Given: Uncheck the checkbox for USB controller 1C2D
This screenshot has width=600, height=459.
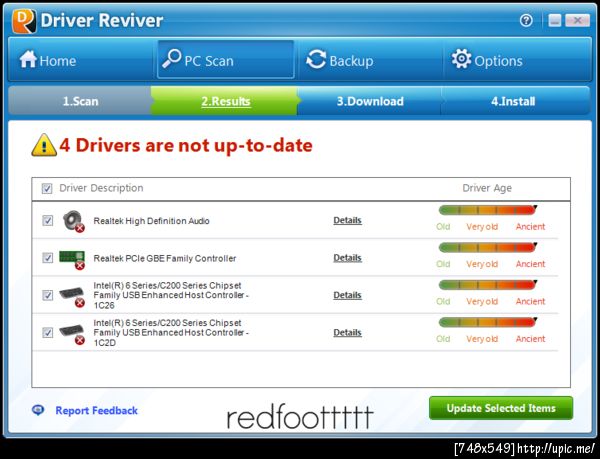Looking at the screenshot, I should (47, 333).
